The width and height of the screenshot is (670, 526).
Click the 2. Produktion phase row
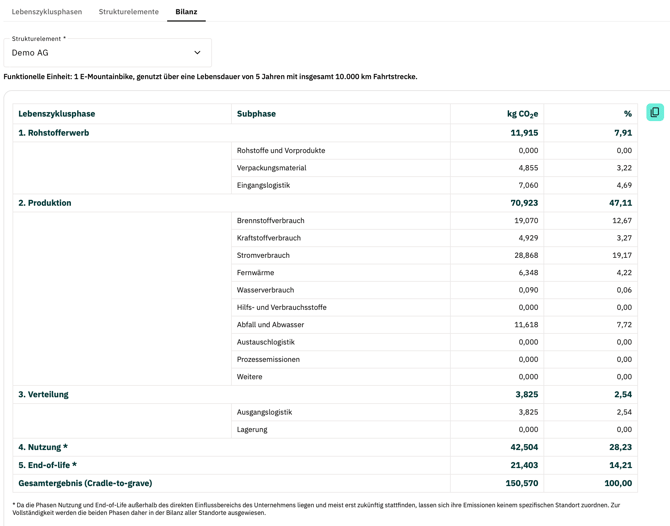pyautogui.click(x=45, y=203)
